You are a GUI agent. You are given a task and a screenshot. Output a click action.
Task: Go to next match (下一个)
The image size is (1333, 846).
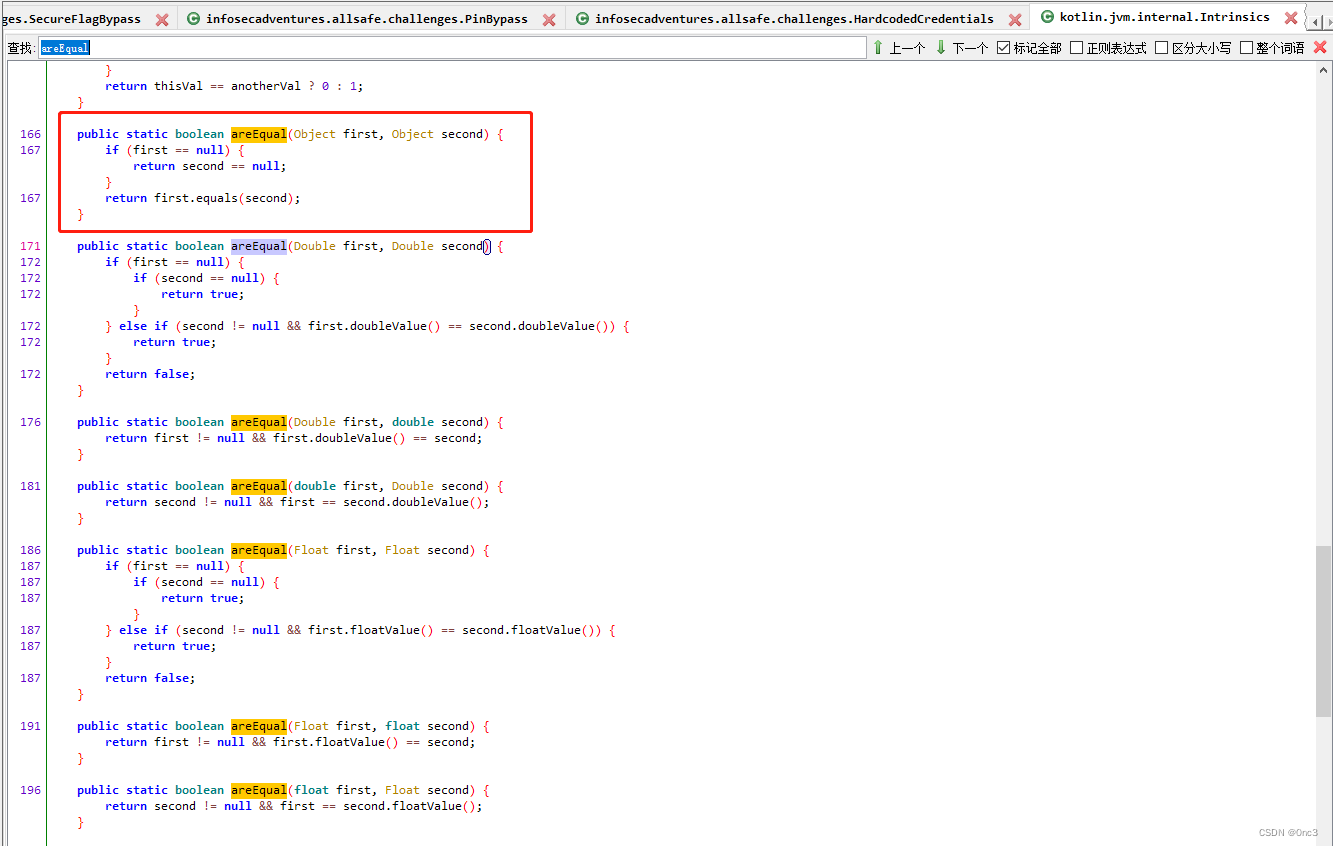click(x=962, y=48)
